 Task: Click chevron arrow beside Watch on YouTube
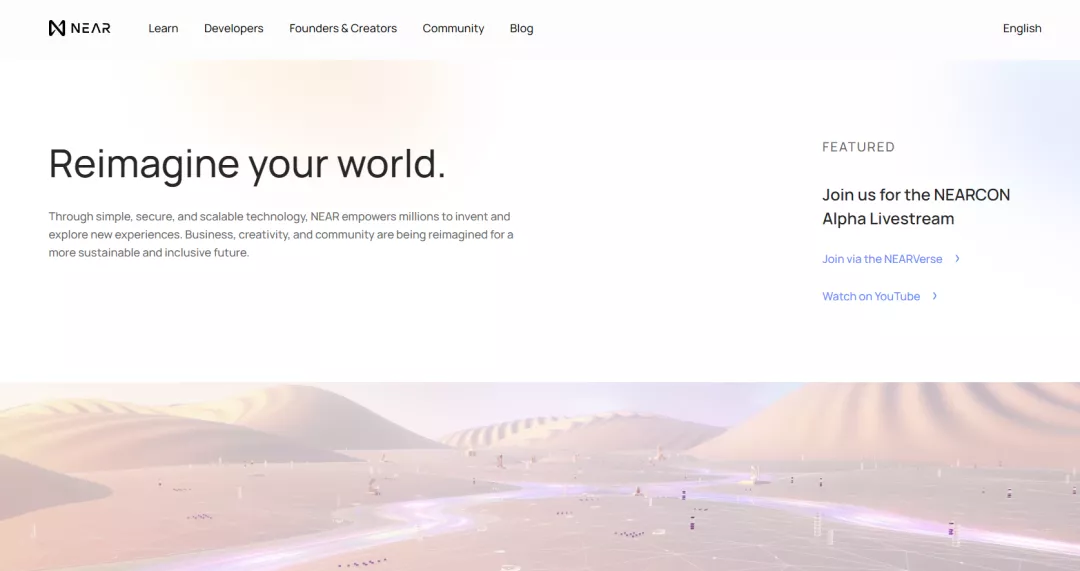click(935, 296)
